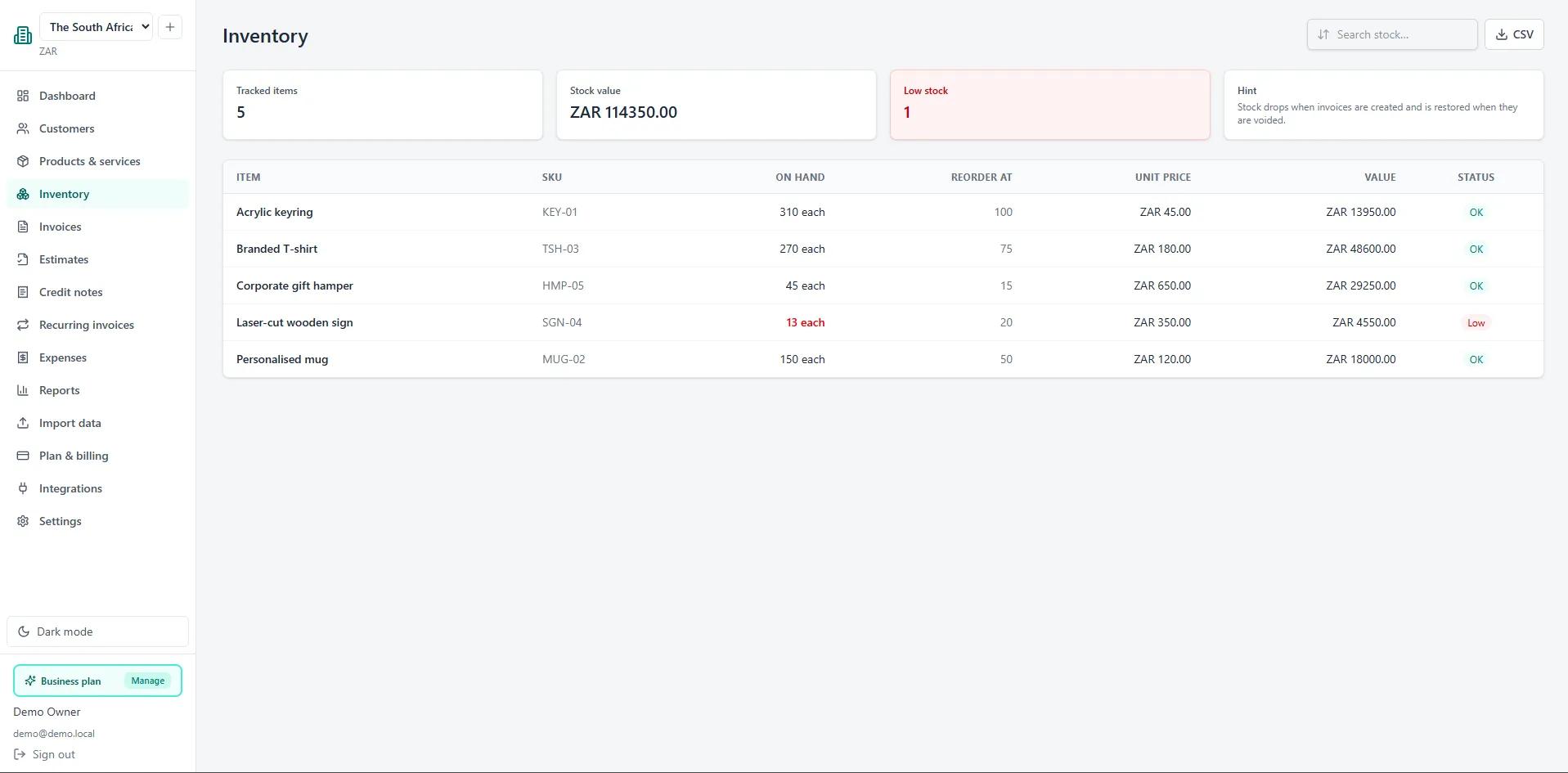Click the Low status badge
1568x773 pixels.
(x=1476, y=322)
